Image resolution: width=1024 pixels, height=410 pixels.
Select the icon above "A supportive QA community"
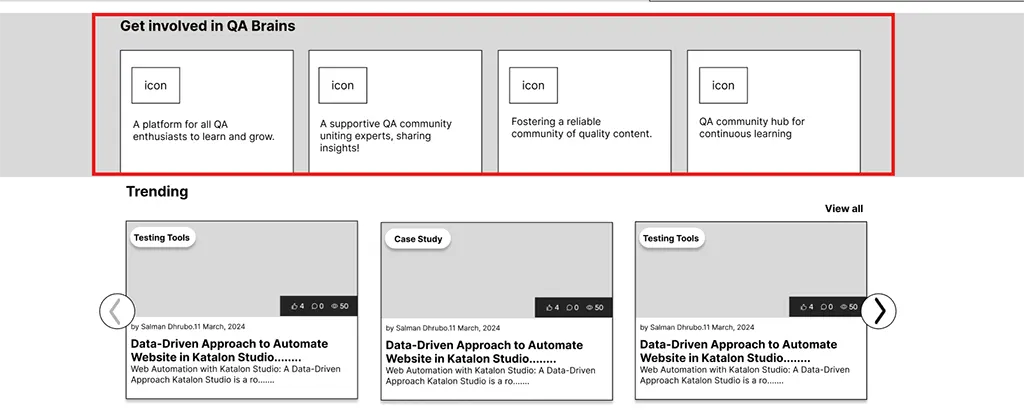tap(342, 85)
